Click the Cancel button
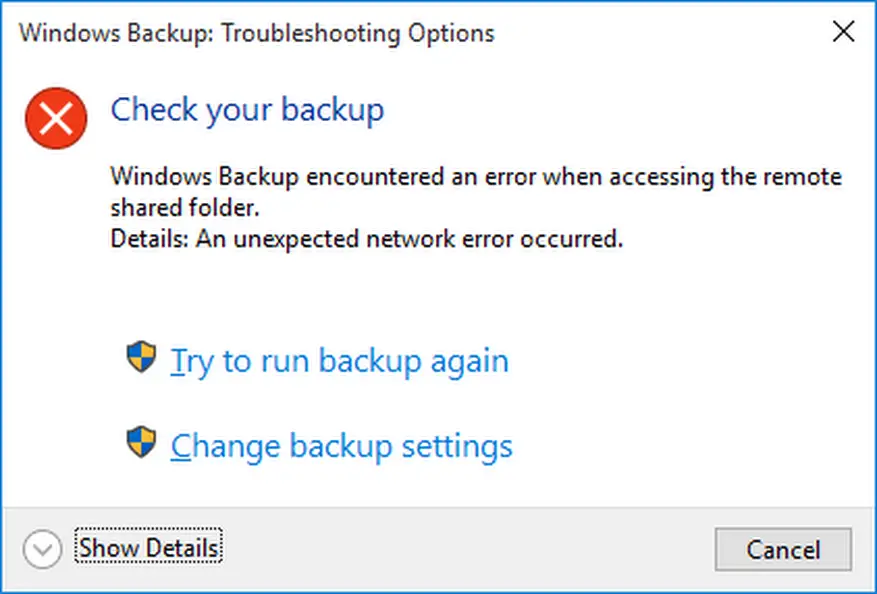 pyautogui.click(x=783, y=549)
